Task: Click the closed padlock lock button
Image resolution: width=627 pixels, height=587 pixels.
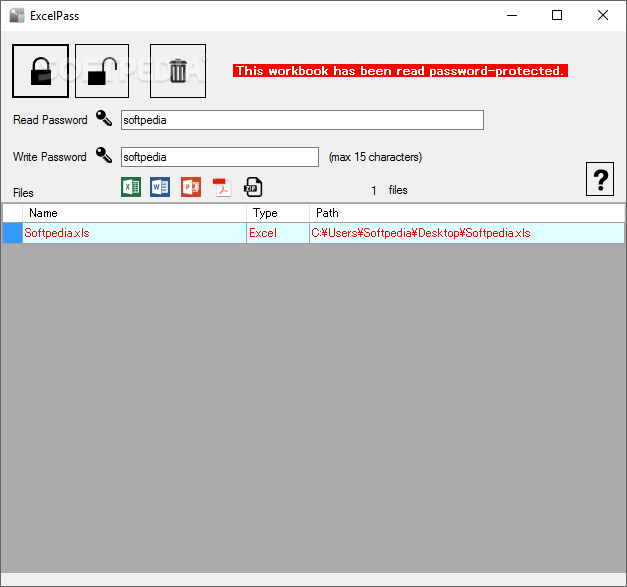Action: coord(40,71)
